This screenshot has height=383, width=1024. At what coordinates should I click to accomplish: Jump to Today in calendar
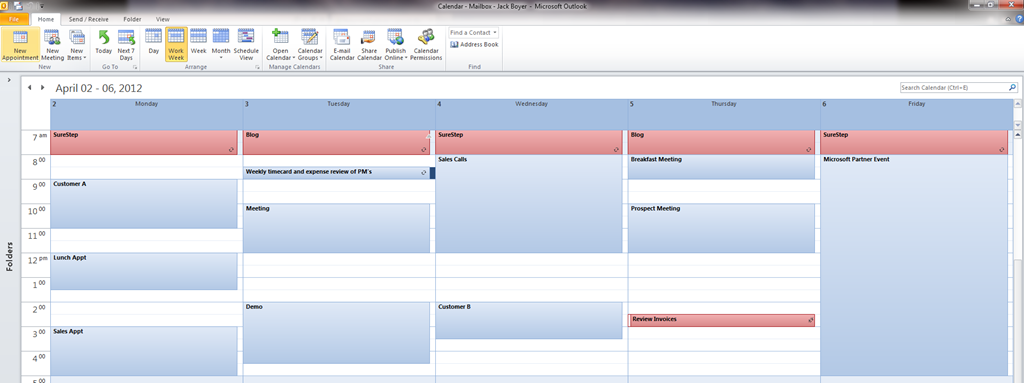(103, 45)
